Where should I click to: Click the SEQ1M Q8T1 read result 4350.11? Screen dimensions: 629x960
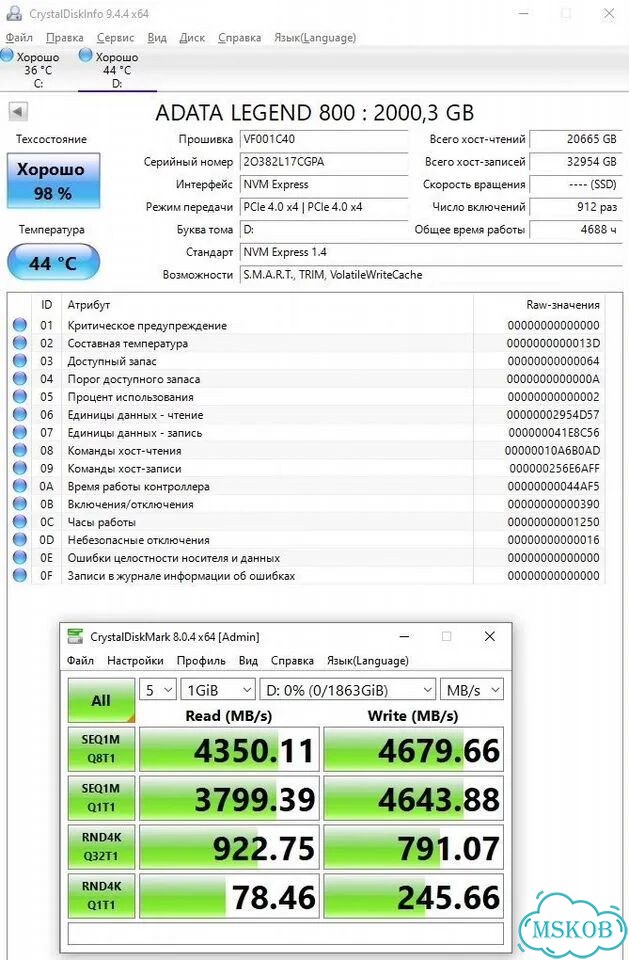[x=230, y=749]
